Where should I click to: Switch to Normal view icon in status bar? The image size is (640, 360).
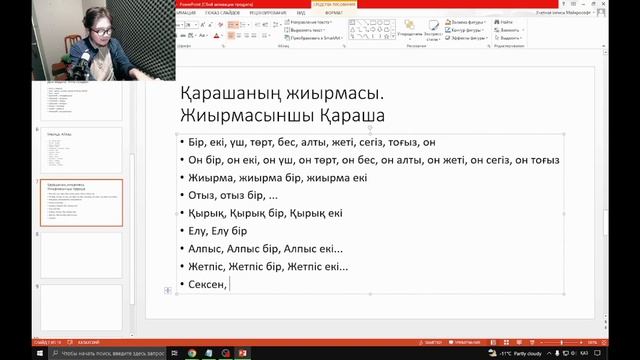click(493, 342)
